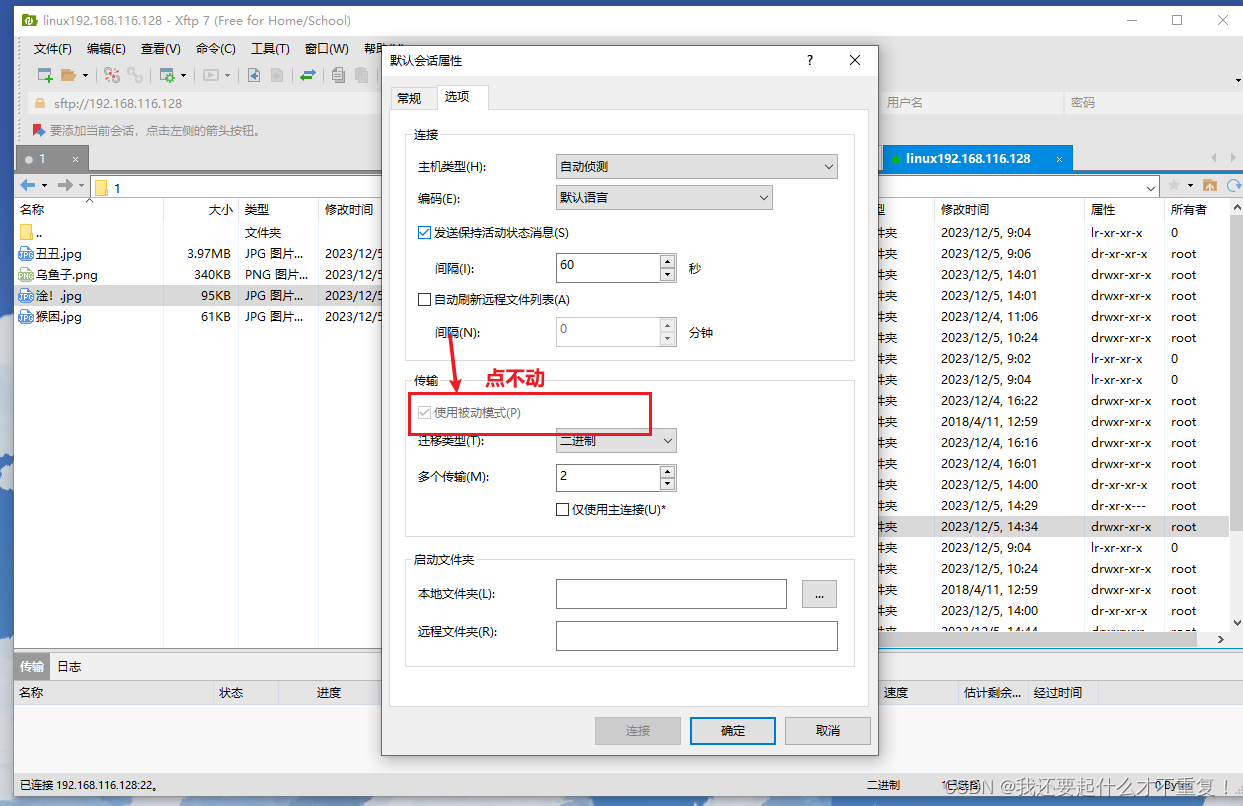Switch to the 日志 tab at the bottom
This screenshot has width=1243, height=806.
click(68, 666)
